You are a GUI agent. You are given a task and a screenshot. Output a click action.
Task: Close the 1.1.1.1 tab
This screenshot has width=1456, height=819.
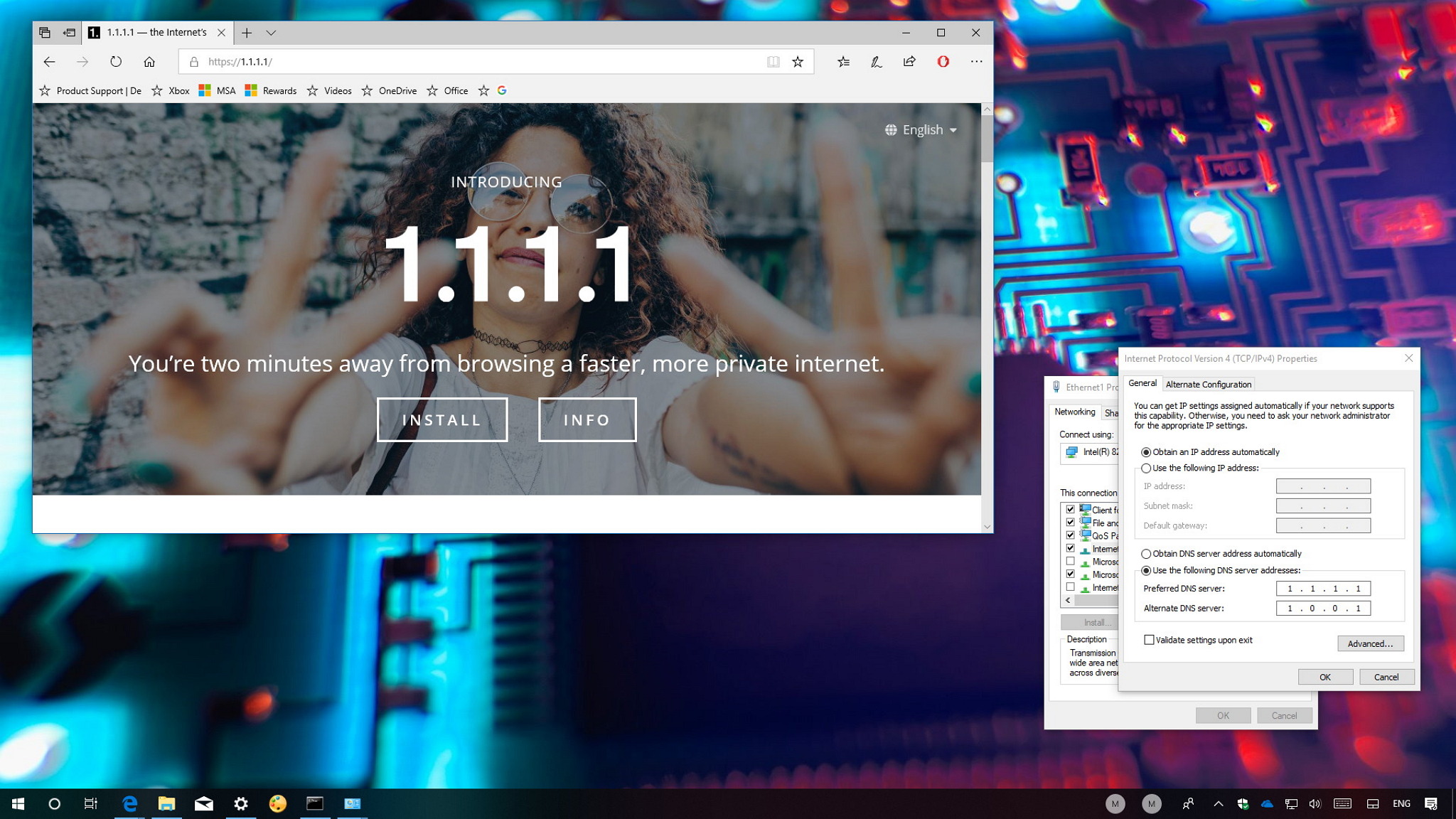click(x=221, y=33)
